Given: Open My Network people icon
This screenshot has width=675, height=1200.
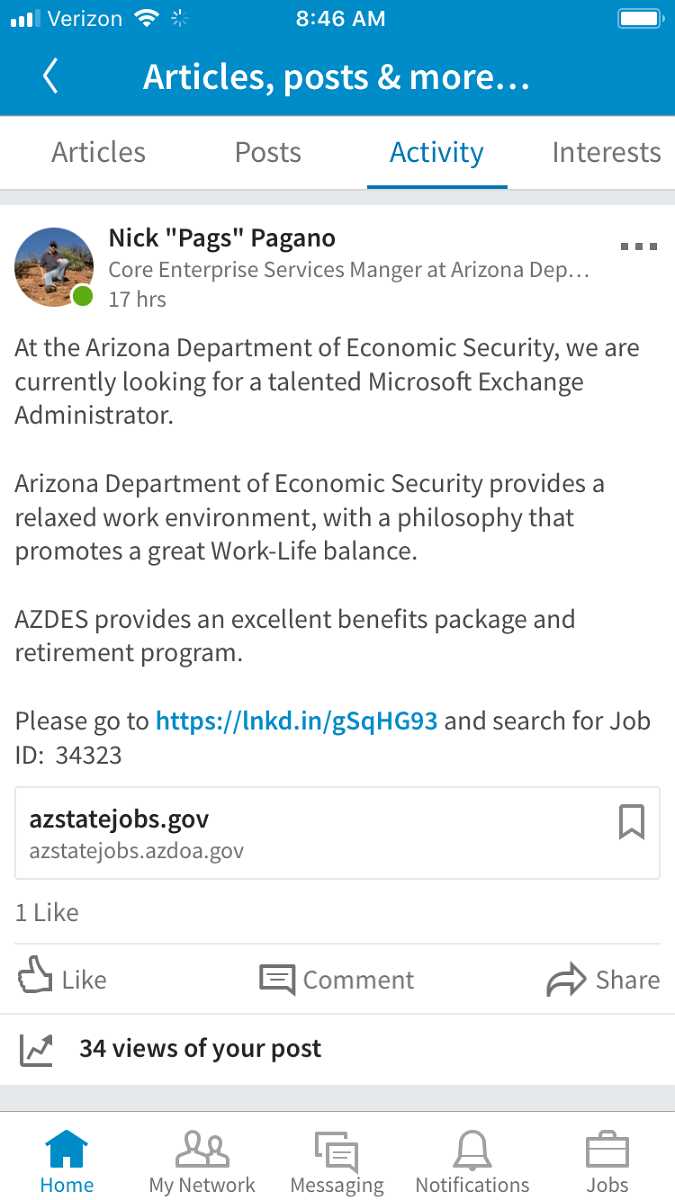Looking at the screenshot, I should coord(202,1162).
